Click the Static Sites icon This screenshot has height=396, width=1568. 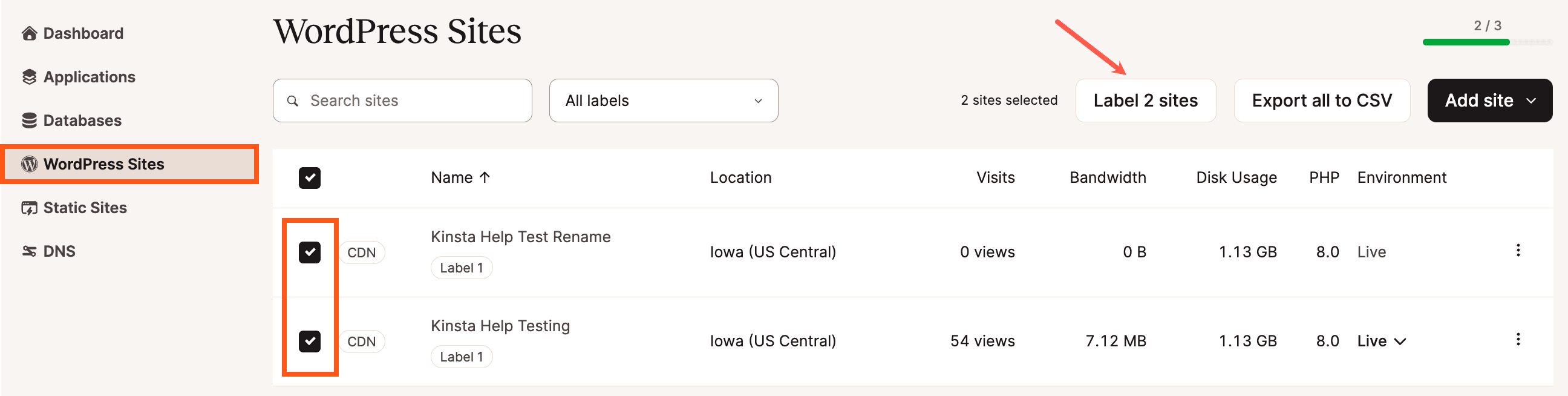click(29, 208)
